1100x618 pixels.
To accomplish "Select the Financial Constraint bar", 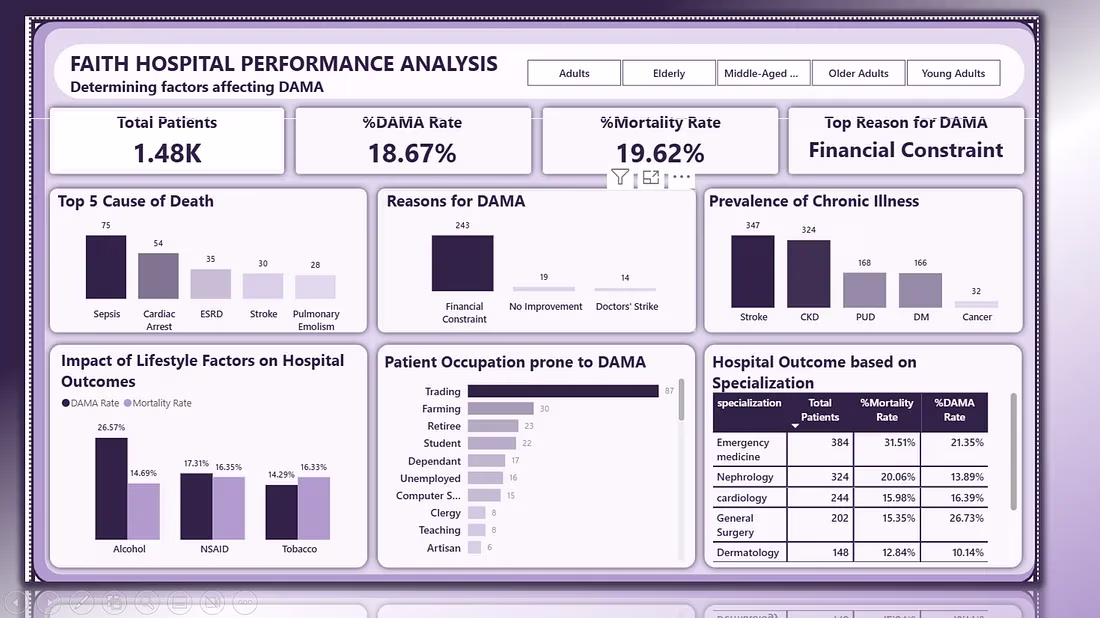I will pos(462,263).
